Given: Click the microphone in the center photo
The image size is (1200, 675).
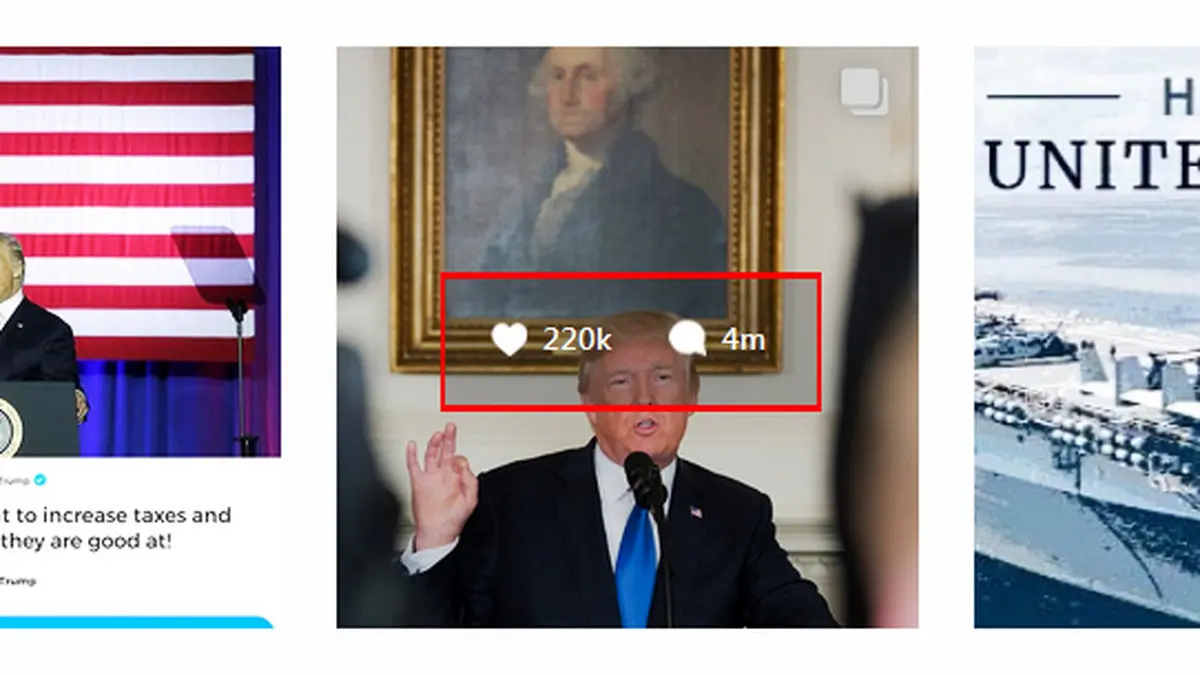Looking at the screenshot, I should (x=645, y=481).
